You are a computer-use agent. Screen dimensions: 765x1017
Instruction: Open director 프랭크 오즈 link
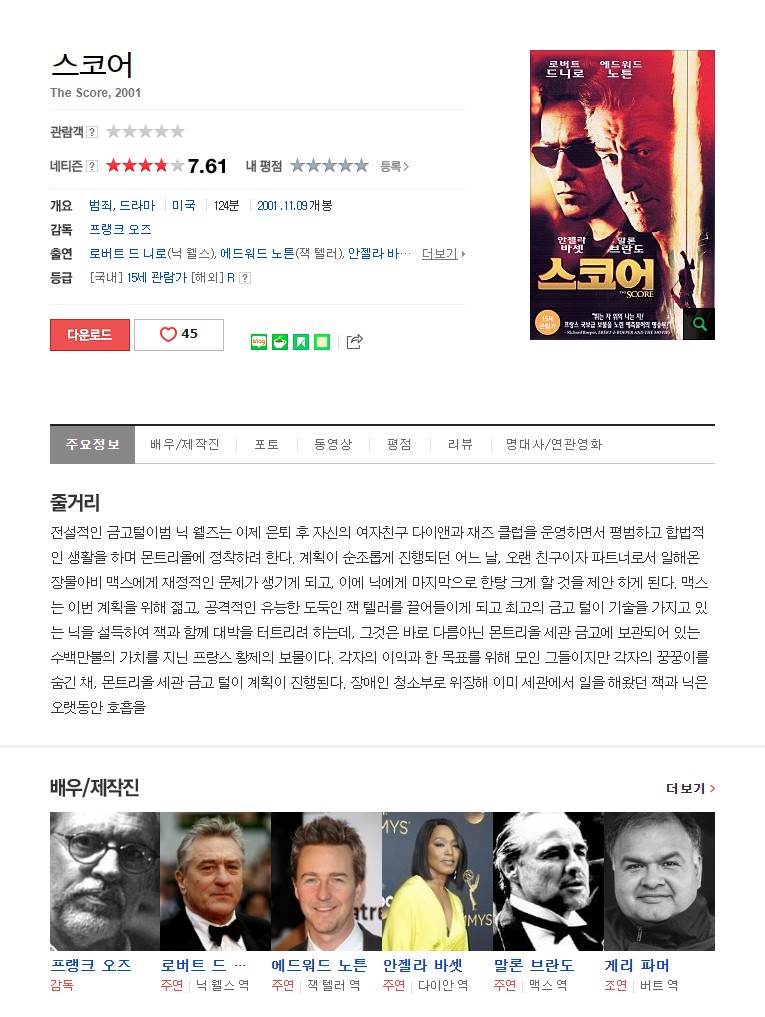pos(121,229)
